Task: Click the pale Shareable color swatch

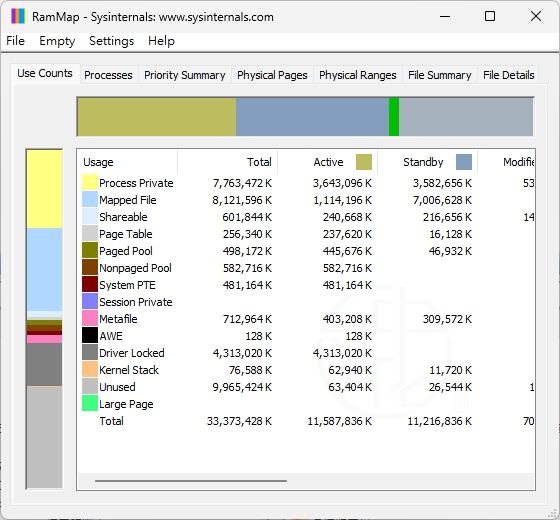Action: pyautogui.click(x=90, y=216)
